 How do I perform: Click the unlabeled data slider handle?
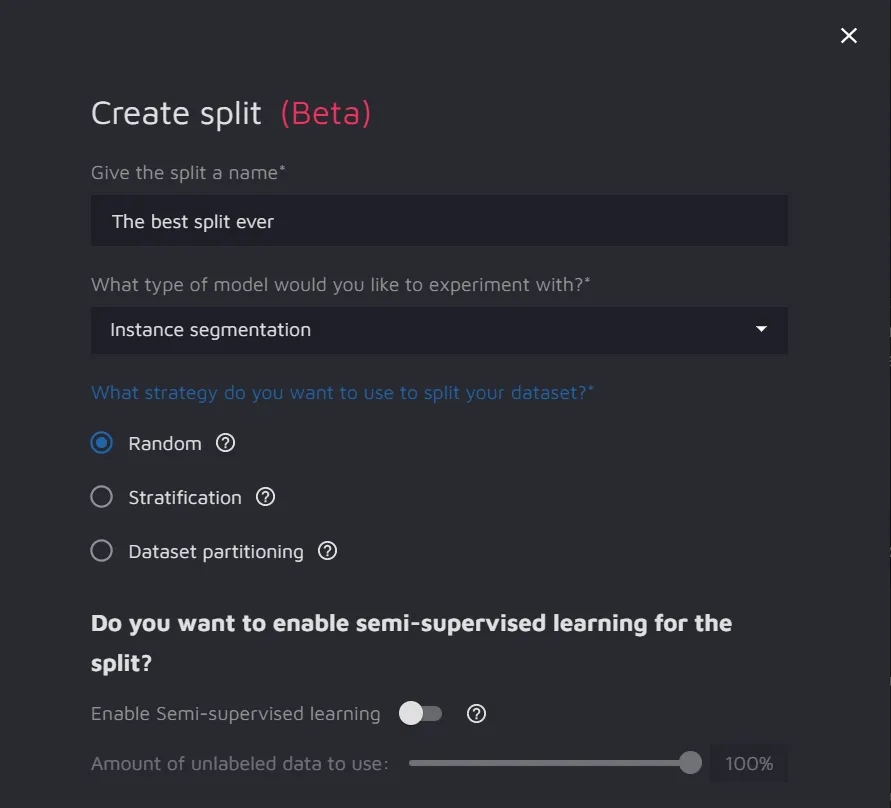point(690,763)
